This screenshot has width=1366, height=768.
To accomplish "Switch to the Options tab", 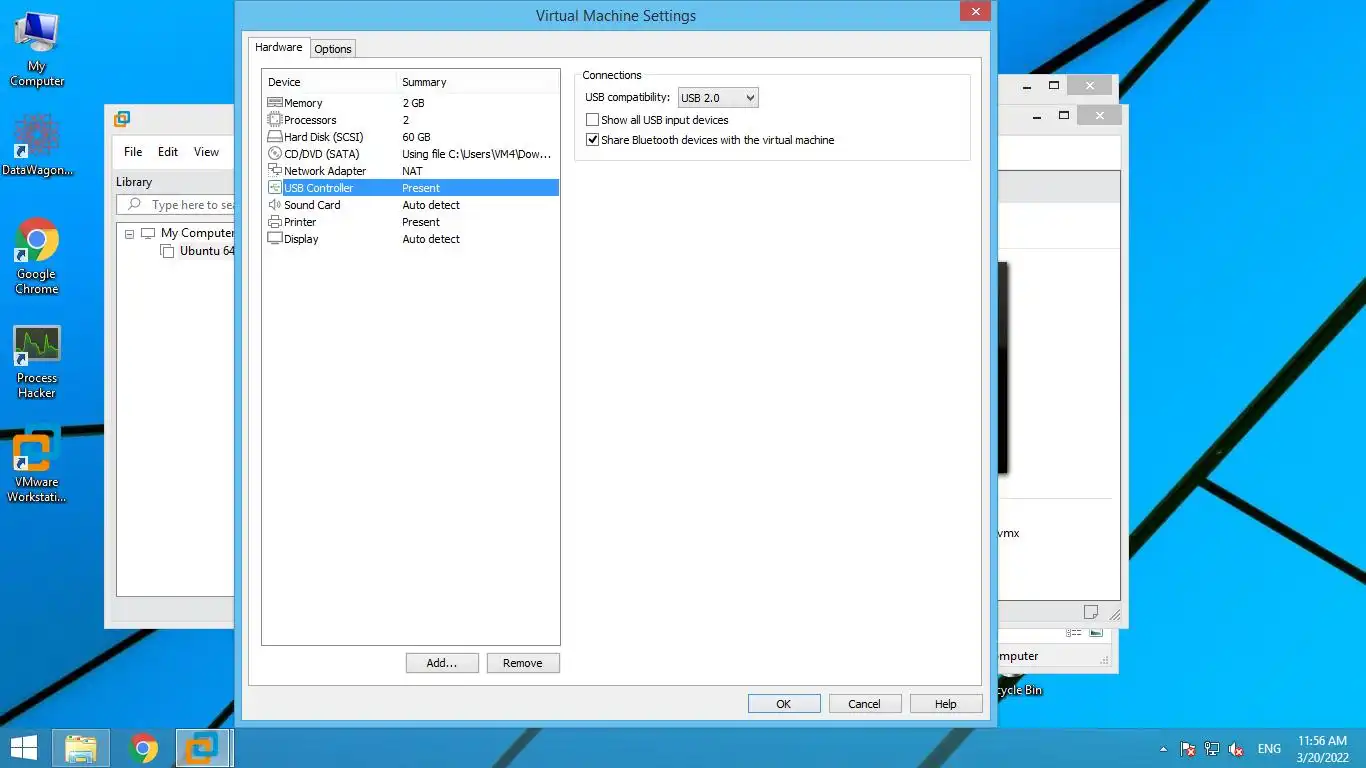I will click(x=333, y=49).
